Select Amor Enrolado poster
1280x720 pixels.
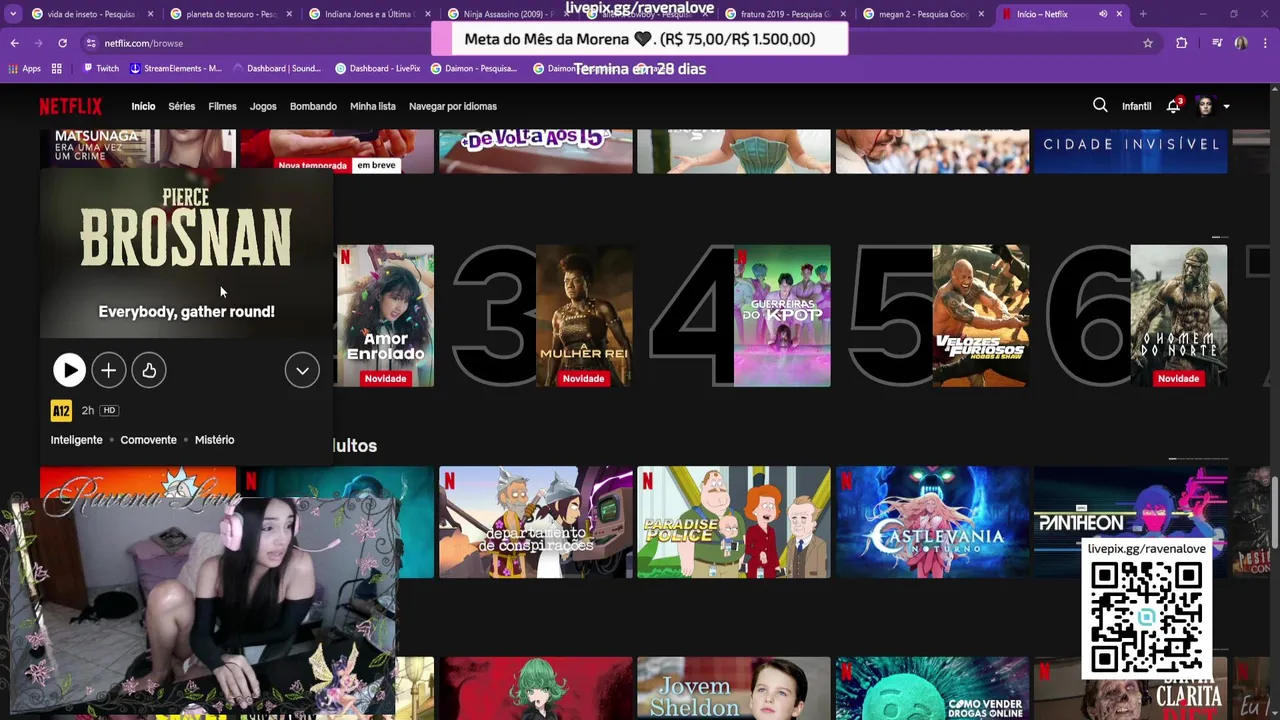pos(385,316)
